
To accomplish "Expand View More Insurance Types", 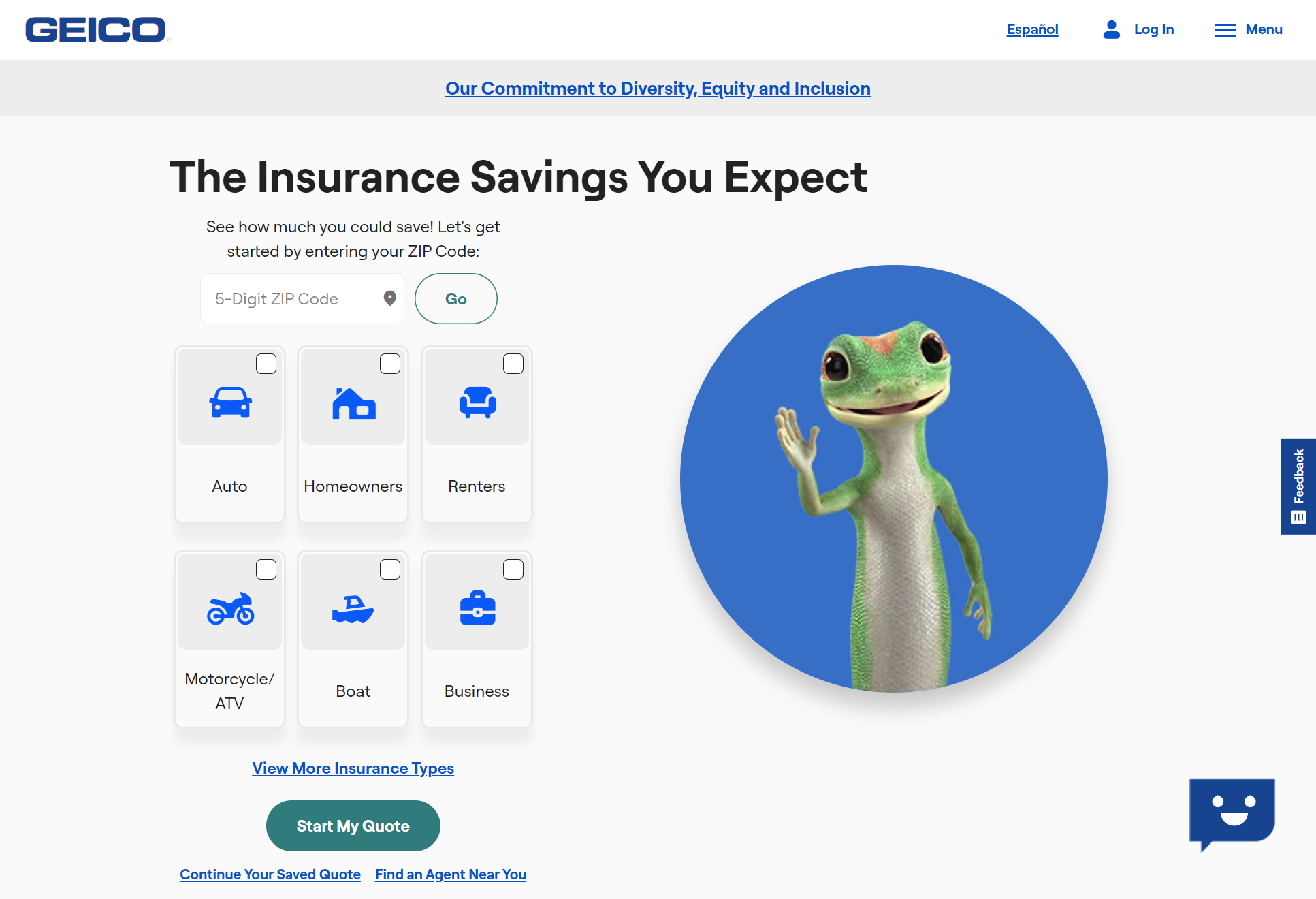I will pyautogui.click(x=353, y=768).
